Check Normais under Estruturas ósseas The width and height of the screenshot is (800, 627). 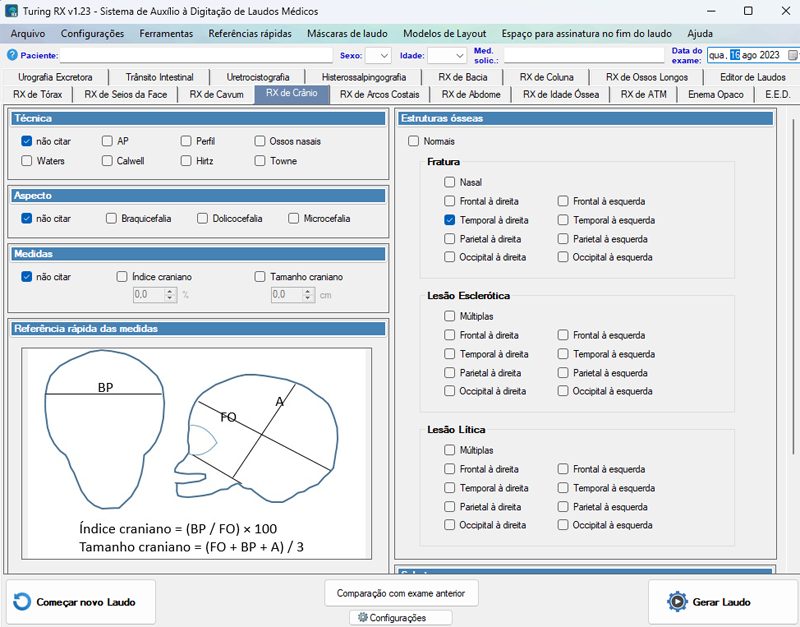point(414,142)
